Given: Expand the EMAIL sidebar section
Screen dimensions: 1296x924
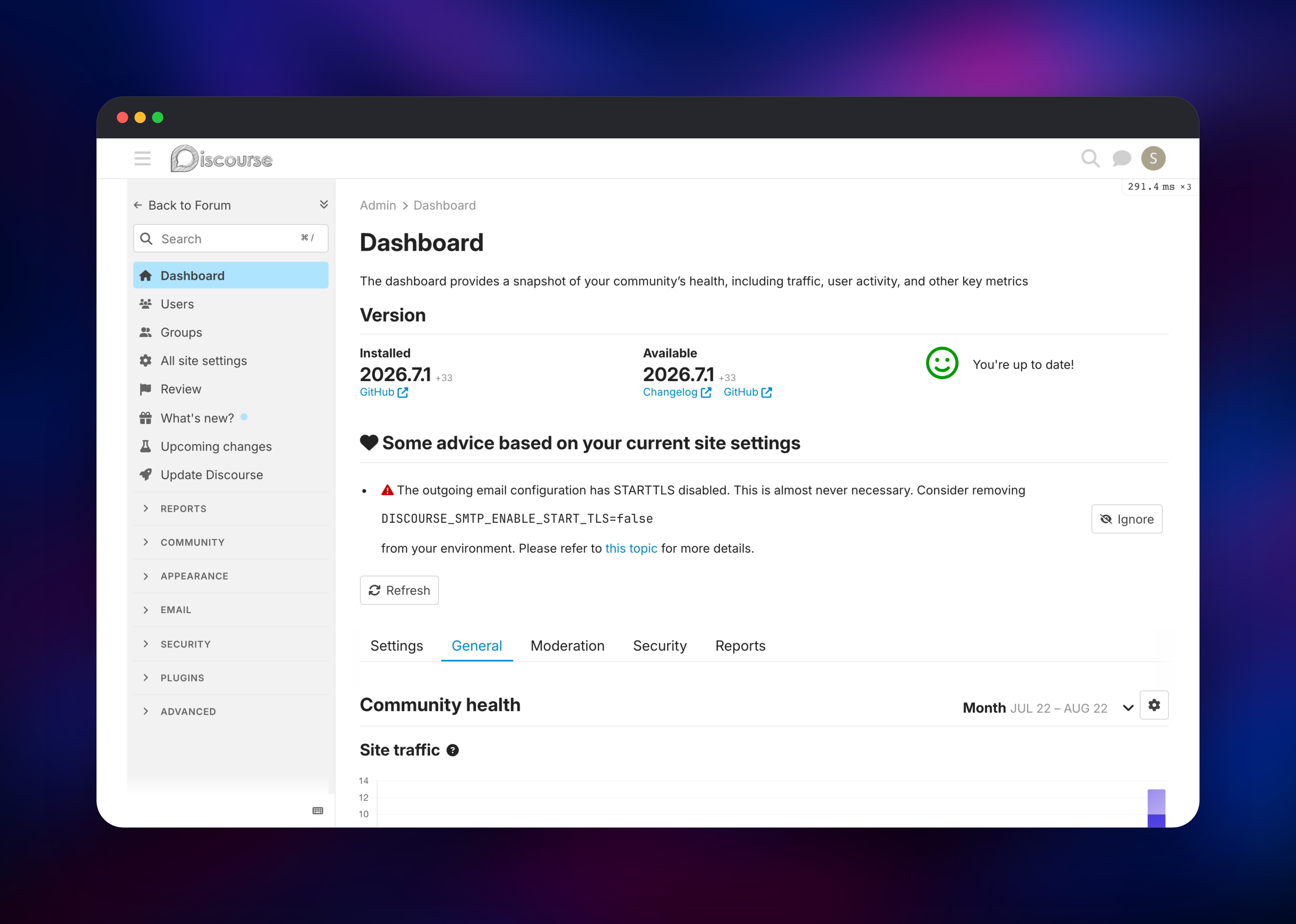Looking at the screenshot, I should [x=231, y=610].
